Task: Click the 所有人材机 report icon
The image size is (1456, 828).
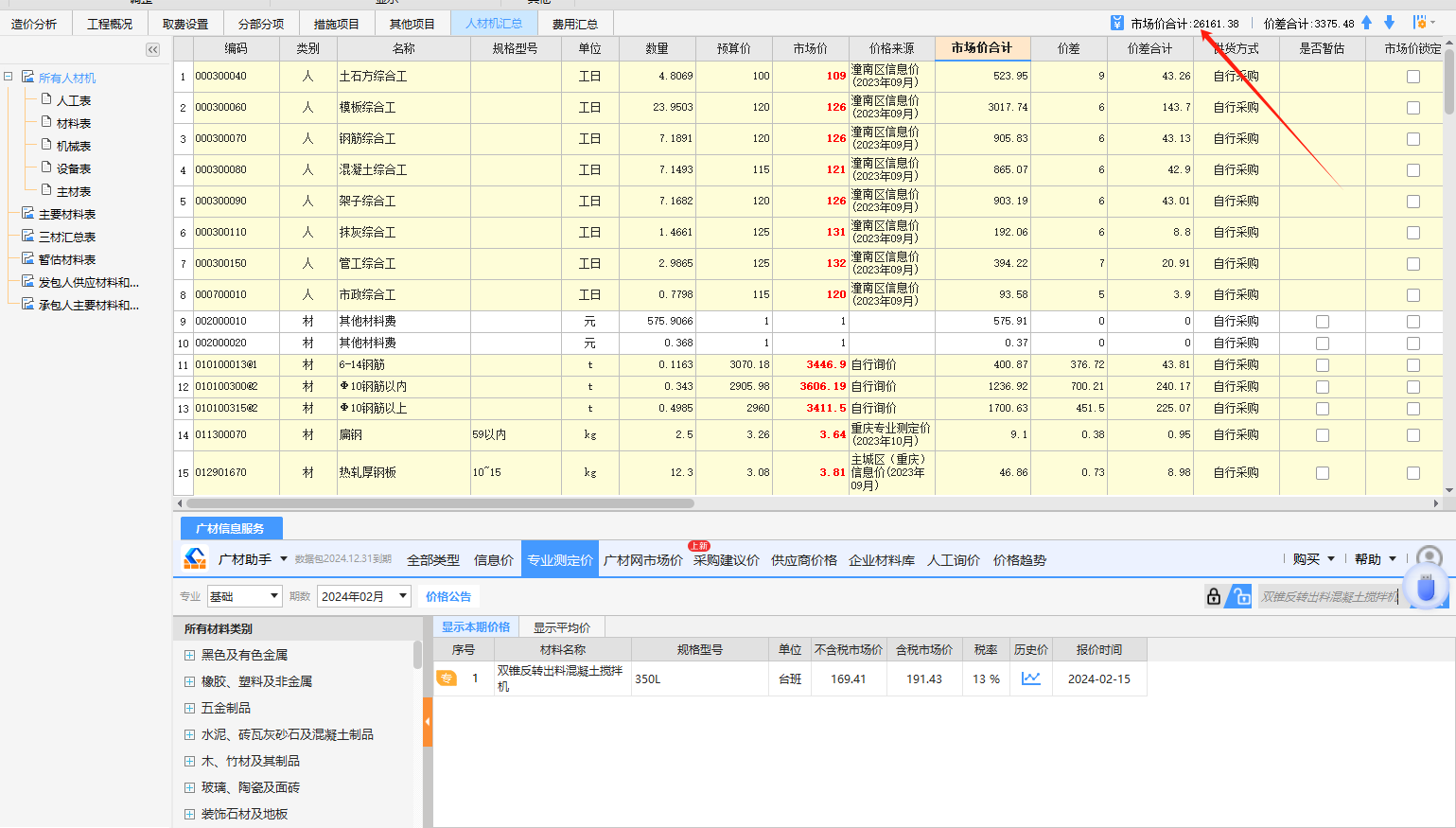Action: coord(28,77)
